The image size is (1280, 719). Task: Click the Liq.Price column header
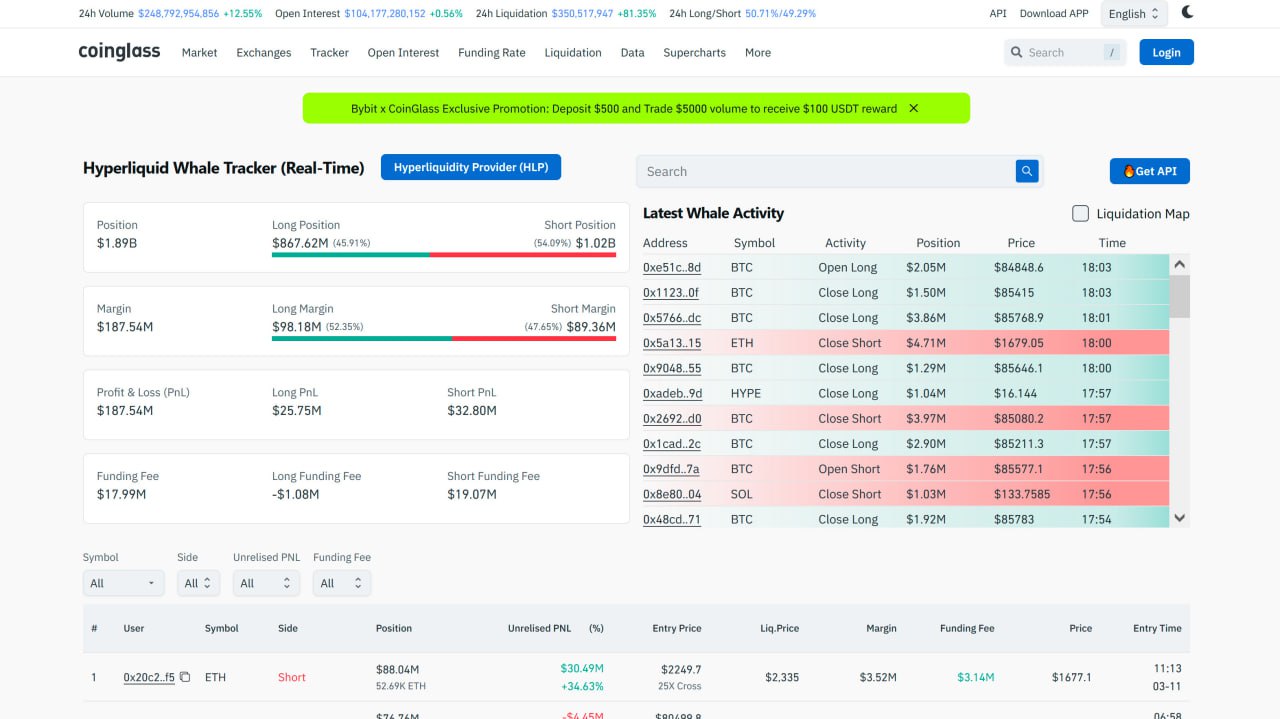click(779, 628)
